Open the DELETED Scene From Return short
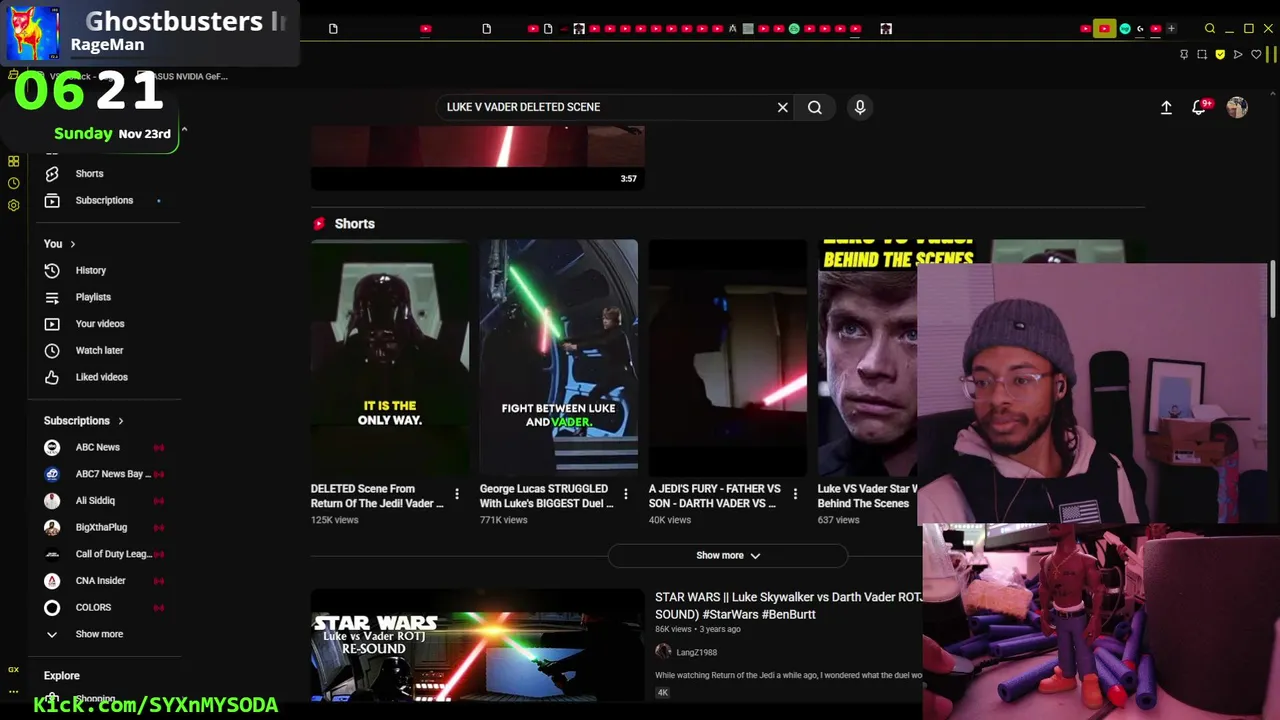Image resolution: width=1280 pixels, height=720 pixels. tap(390, 356)
